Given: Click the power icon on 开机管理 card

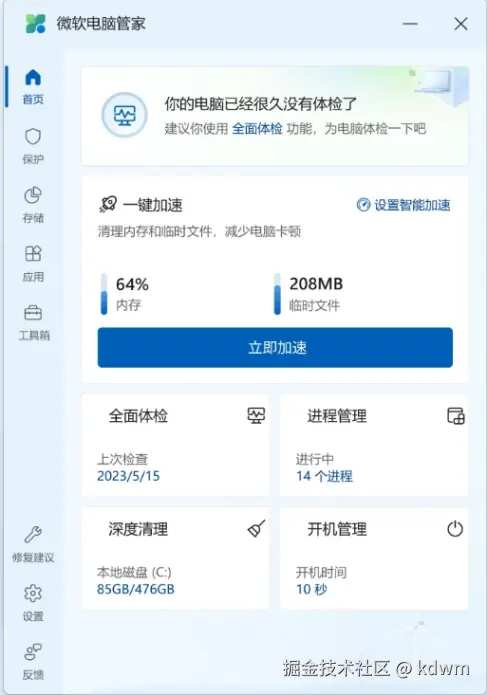Looking at the screenshot, I should (455, 529).
